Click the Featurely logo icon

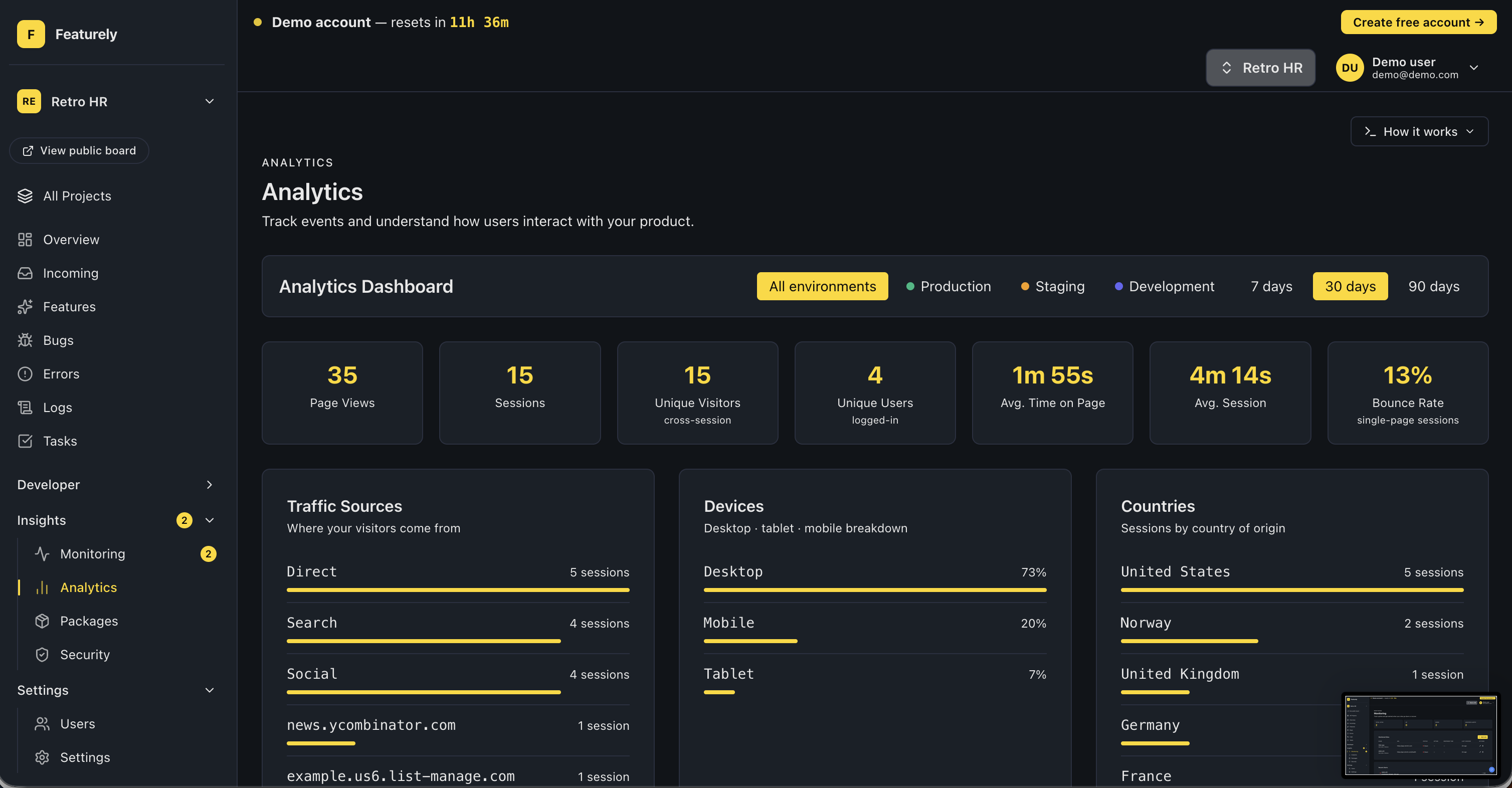31,34
